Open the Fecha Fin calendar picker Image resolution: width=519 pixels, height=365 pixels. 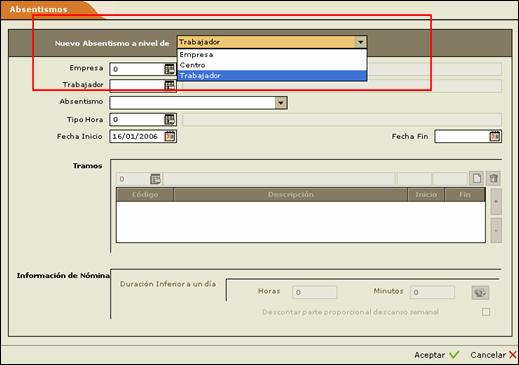click(495, 136)
